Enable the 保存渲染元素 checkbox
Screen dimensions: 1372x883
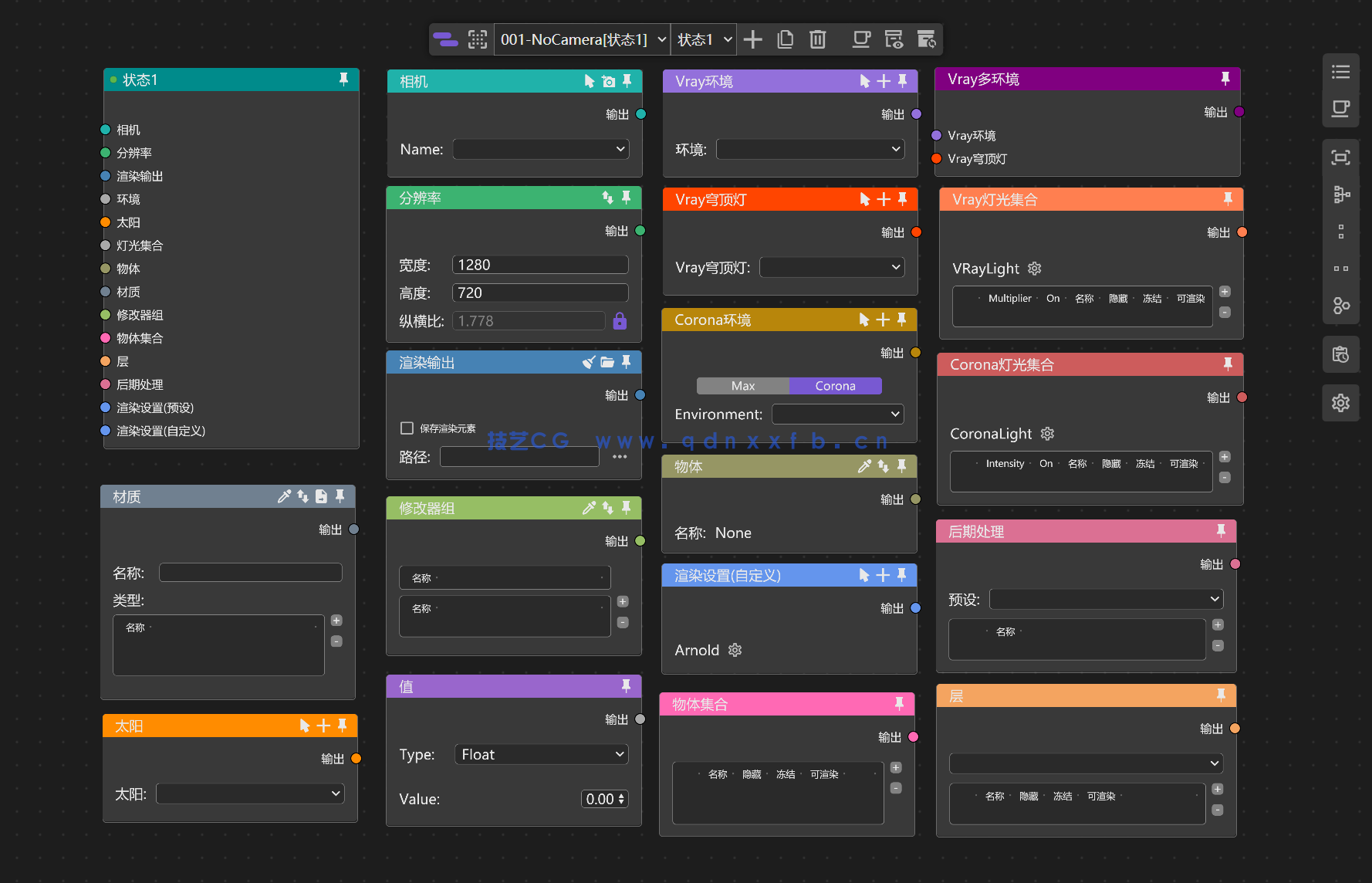point(407,428)
